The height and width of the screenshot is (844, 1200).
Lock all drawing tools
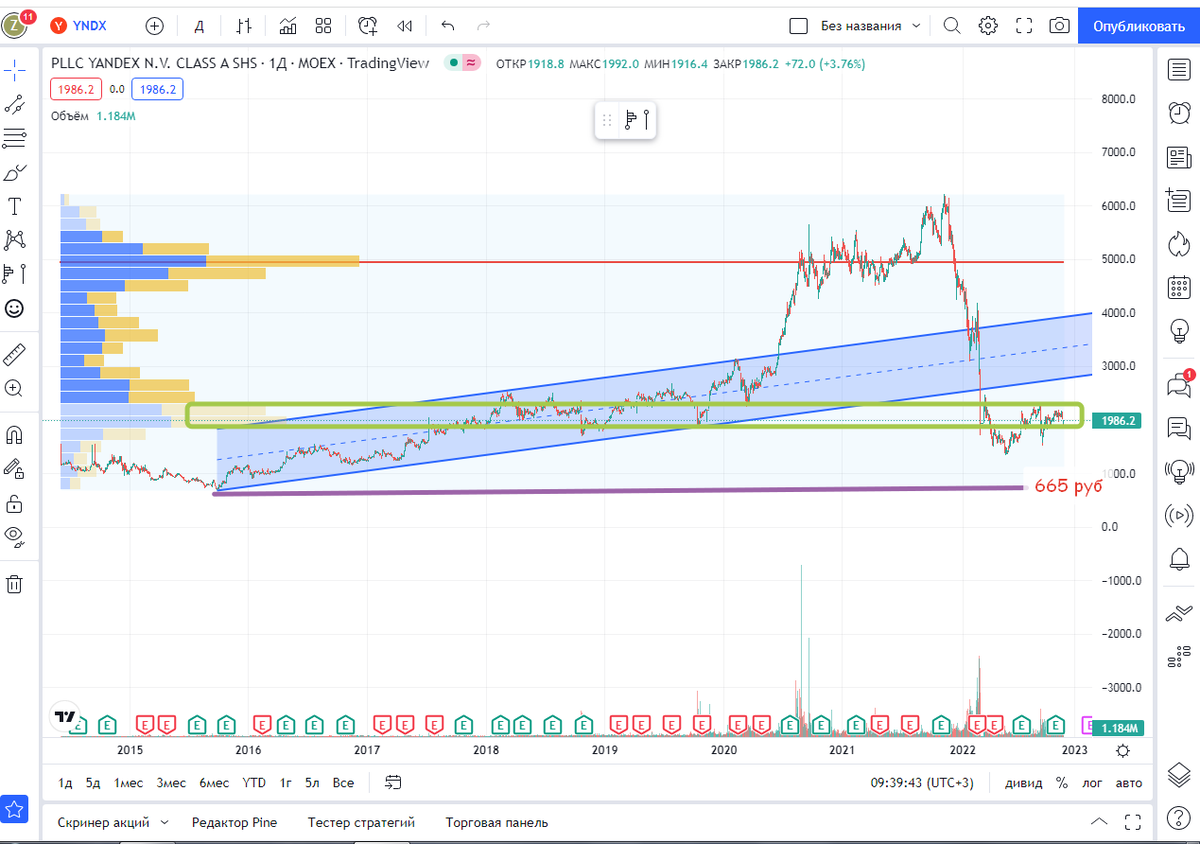click(x=15, y=502)
